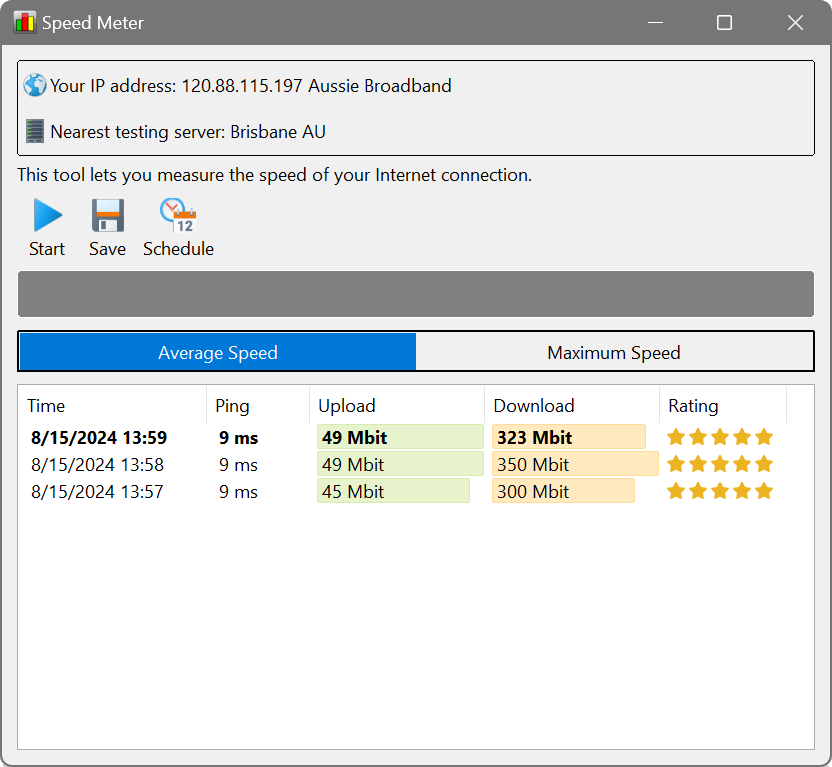Click the 350 Mbit download value
The width and height of the screenshot is (832, 767).
(533, 464)
